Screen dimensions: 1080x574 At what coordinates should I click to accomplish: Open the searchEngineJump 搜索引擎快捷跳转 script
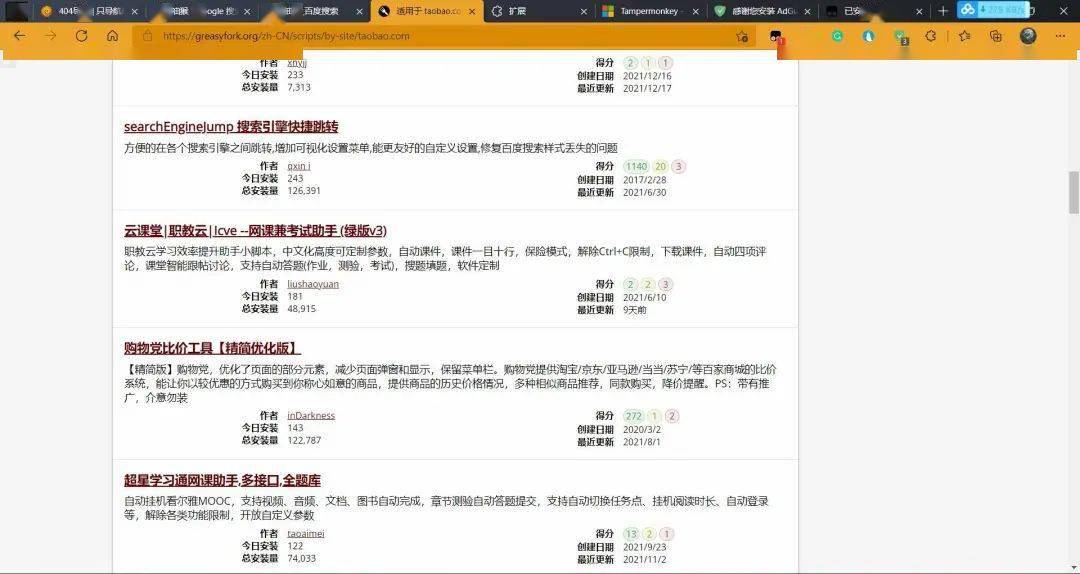pyautogui.click(x=231, y=127)
